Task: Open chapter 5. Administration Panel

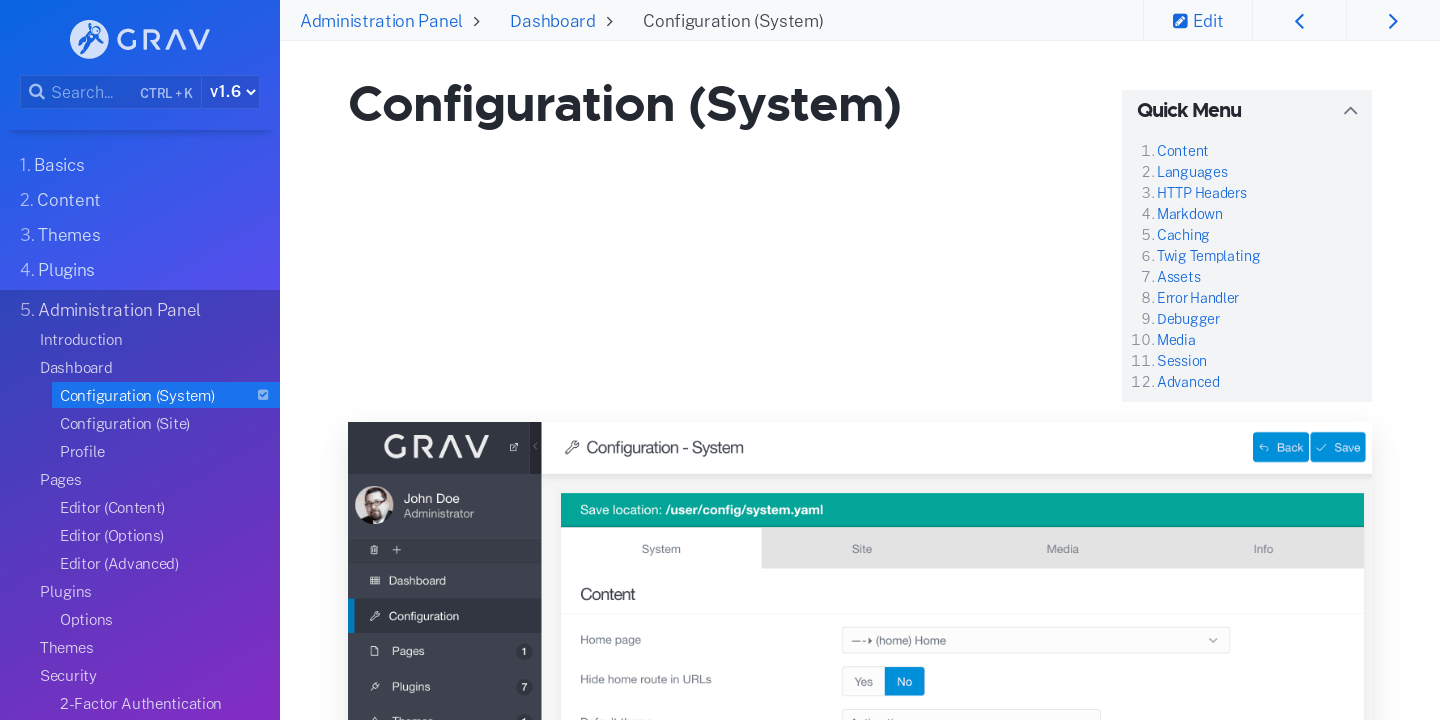Action: [110, 310]
